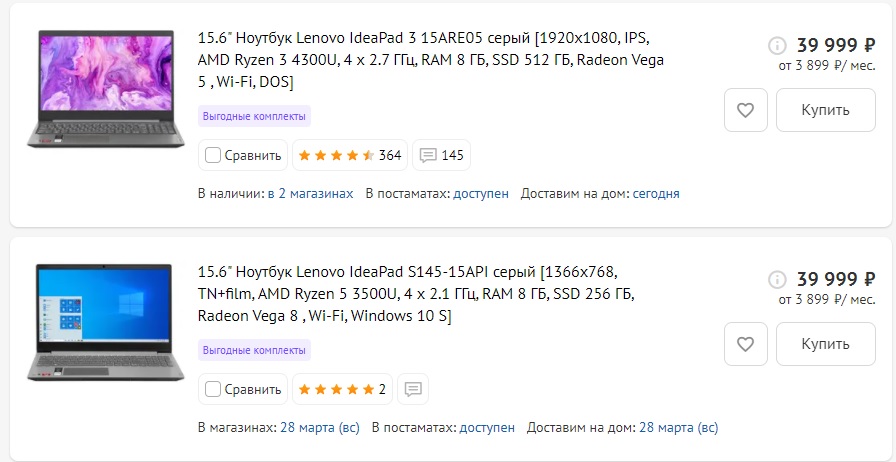This screenshot has height=462, width=896.
Task: Open the 145 comments icon
Action: 441,155
